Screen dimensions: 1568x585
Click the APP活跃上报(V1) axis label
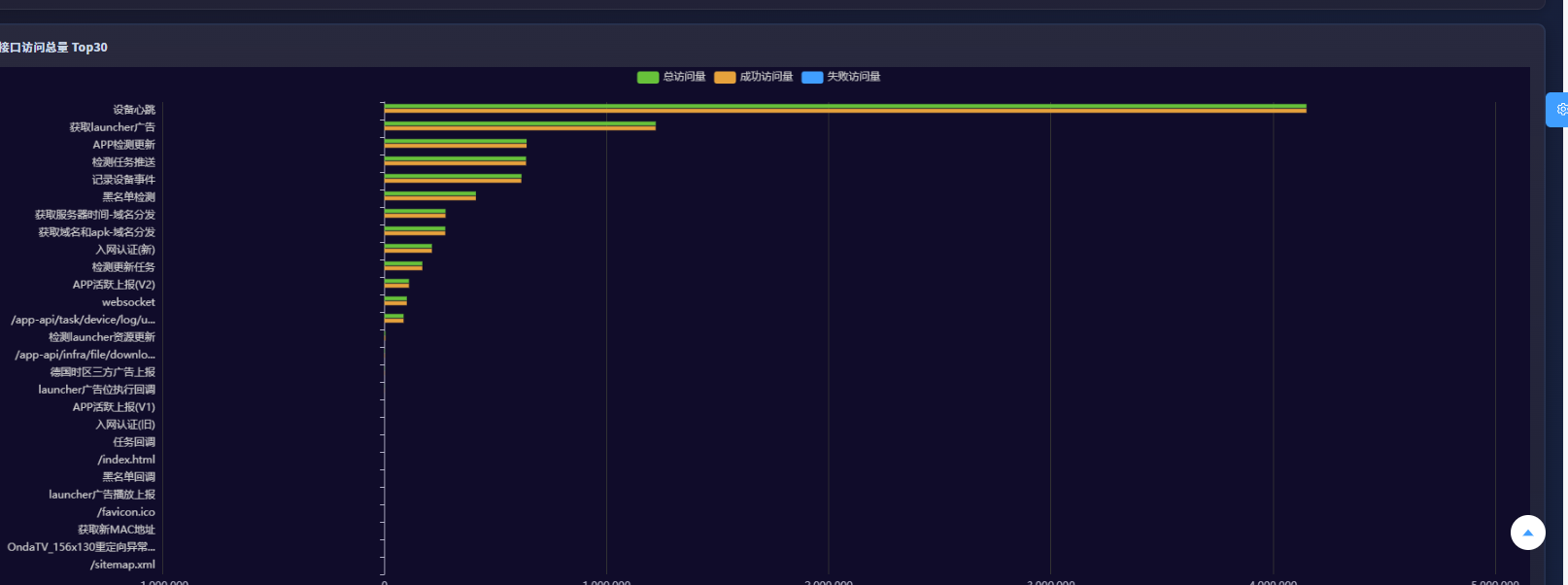point(114,407)
